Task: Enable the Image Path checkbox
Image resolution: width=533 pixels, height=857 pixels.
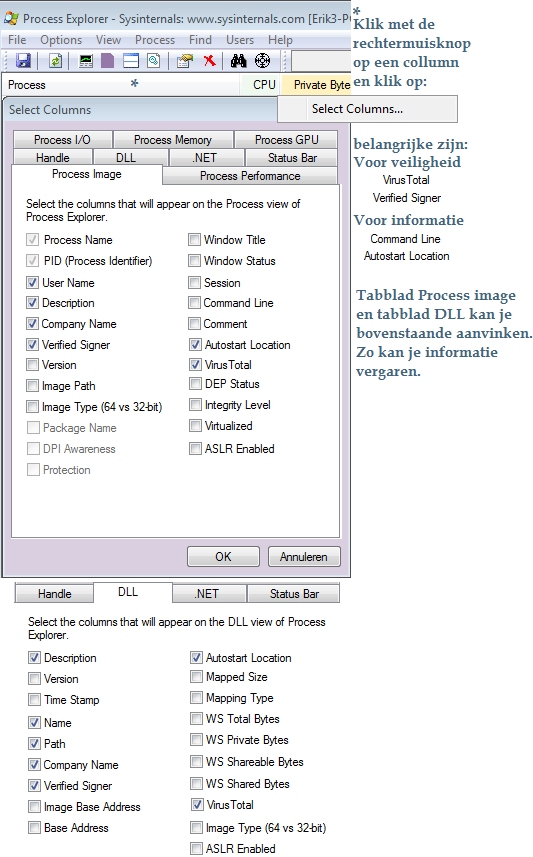Action: pos(33,386)
